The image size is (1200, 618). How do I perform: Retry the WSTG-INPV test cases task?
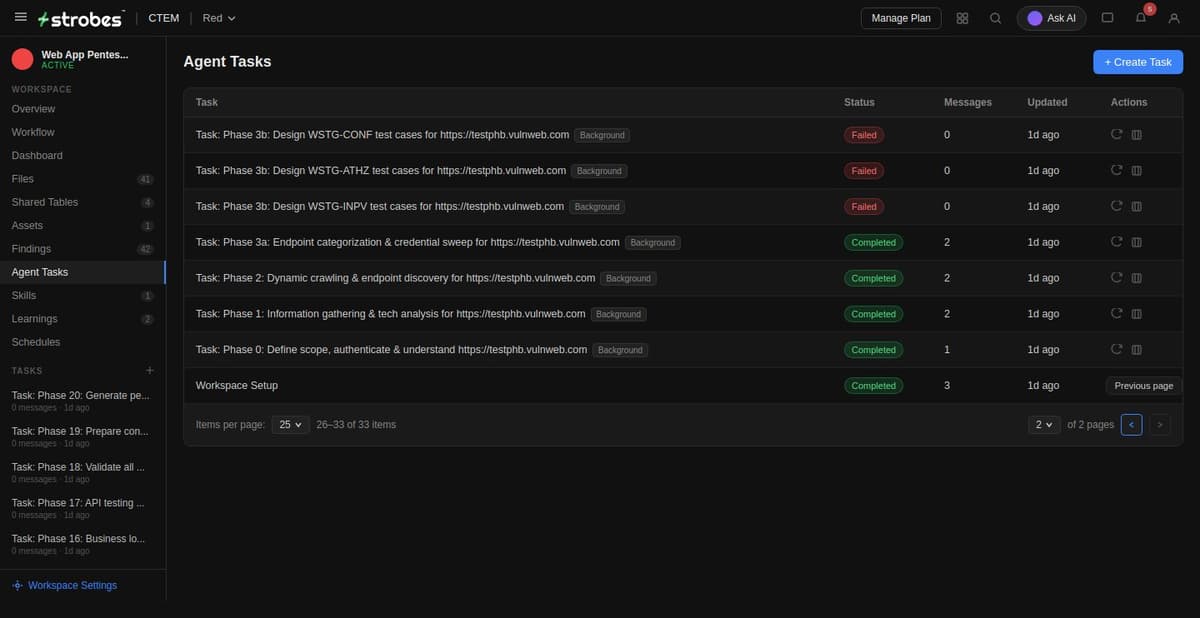[x=1117, y=206]
